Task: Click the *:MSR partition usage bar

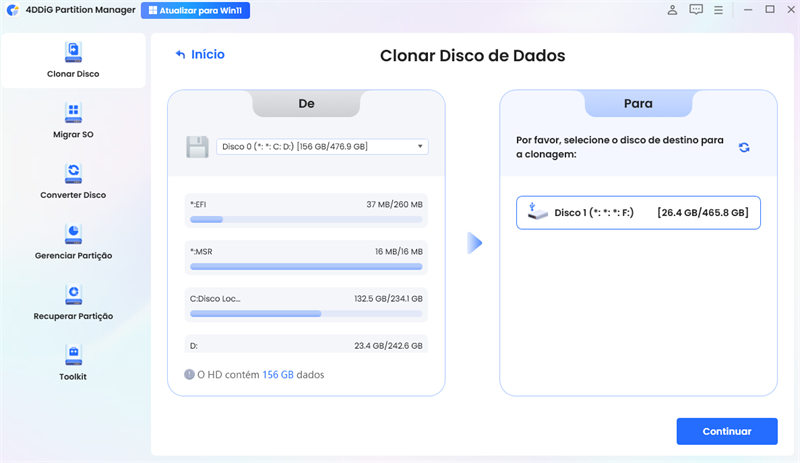Action: (306, 266)
